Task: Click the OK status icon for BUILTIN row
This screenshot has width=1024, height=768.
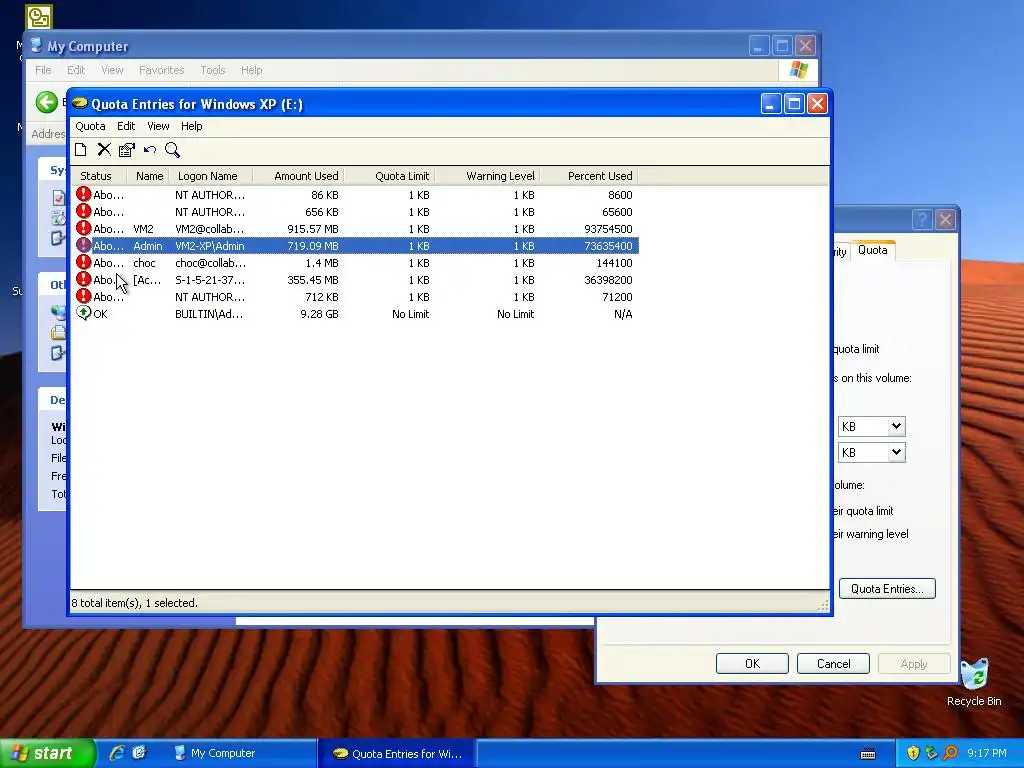Action: coord(84,313)
